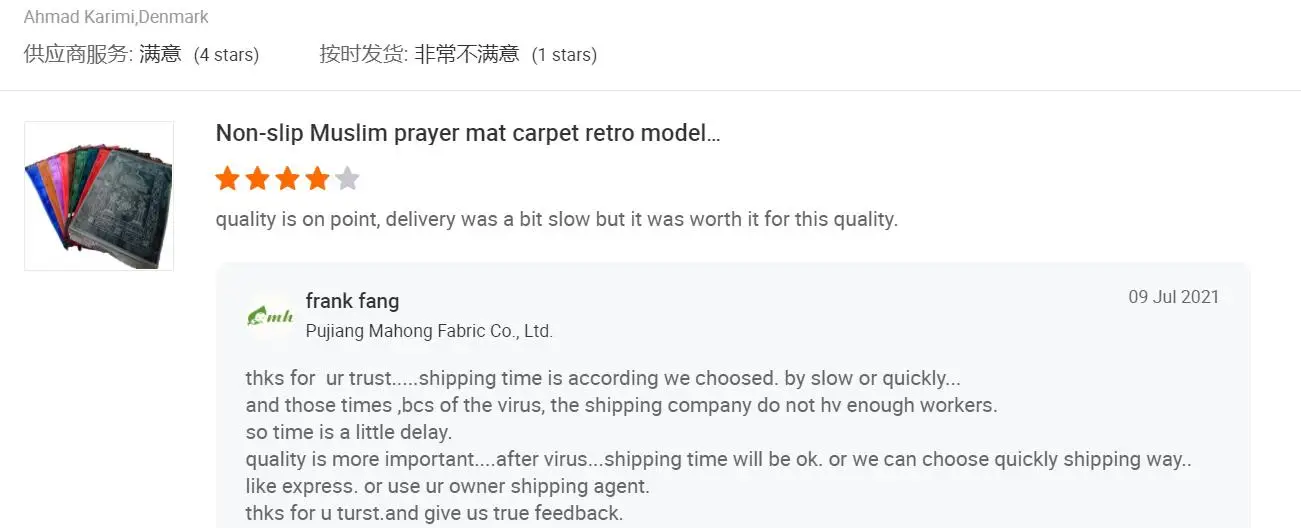Click the reply line starting 'thks for ur trust'
Screen dimensions: 1301x528
coord(603,379)
